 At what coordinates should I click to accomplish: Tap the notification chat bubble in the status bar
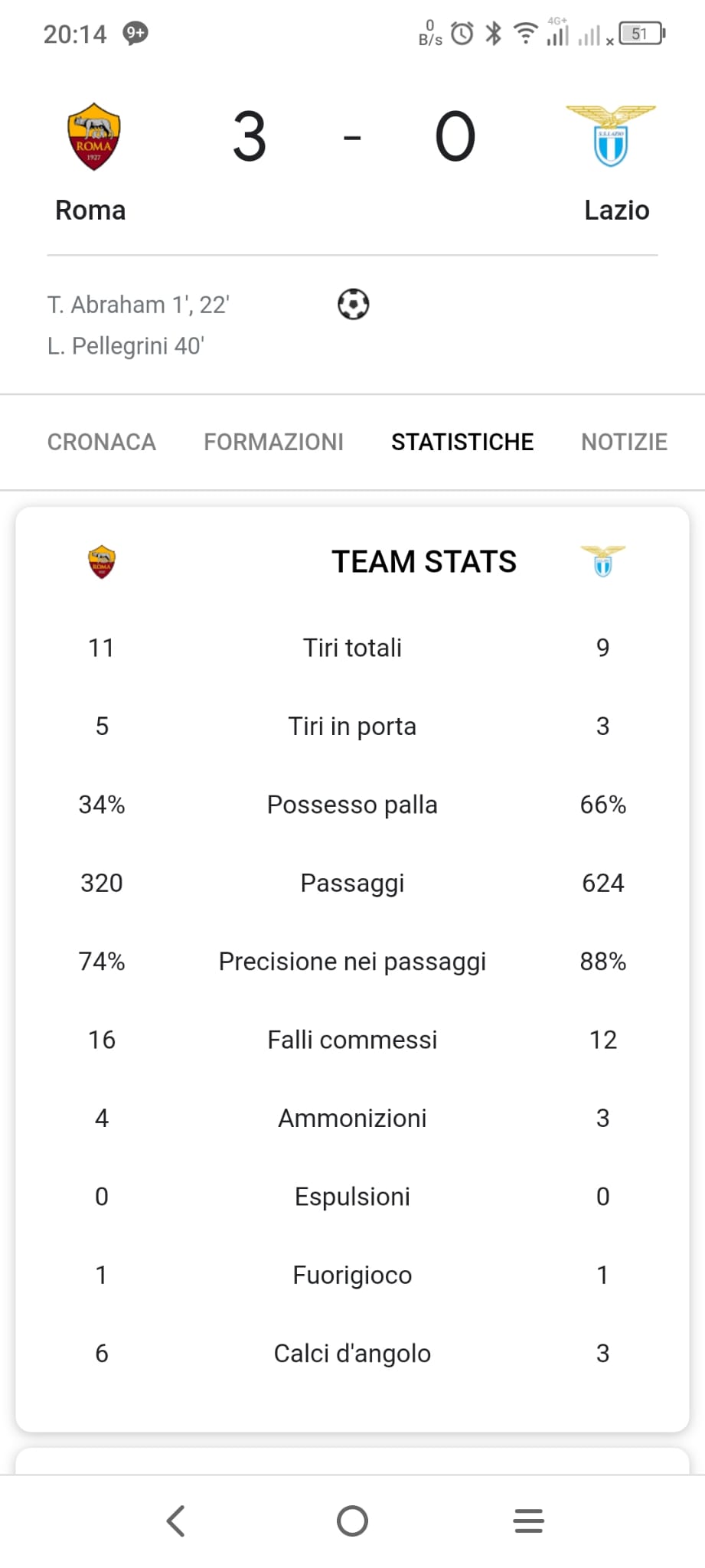tap(135, 33)
